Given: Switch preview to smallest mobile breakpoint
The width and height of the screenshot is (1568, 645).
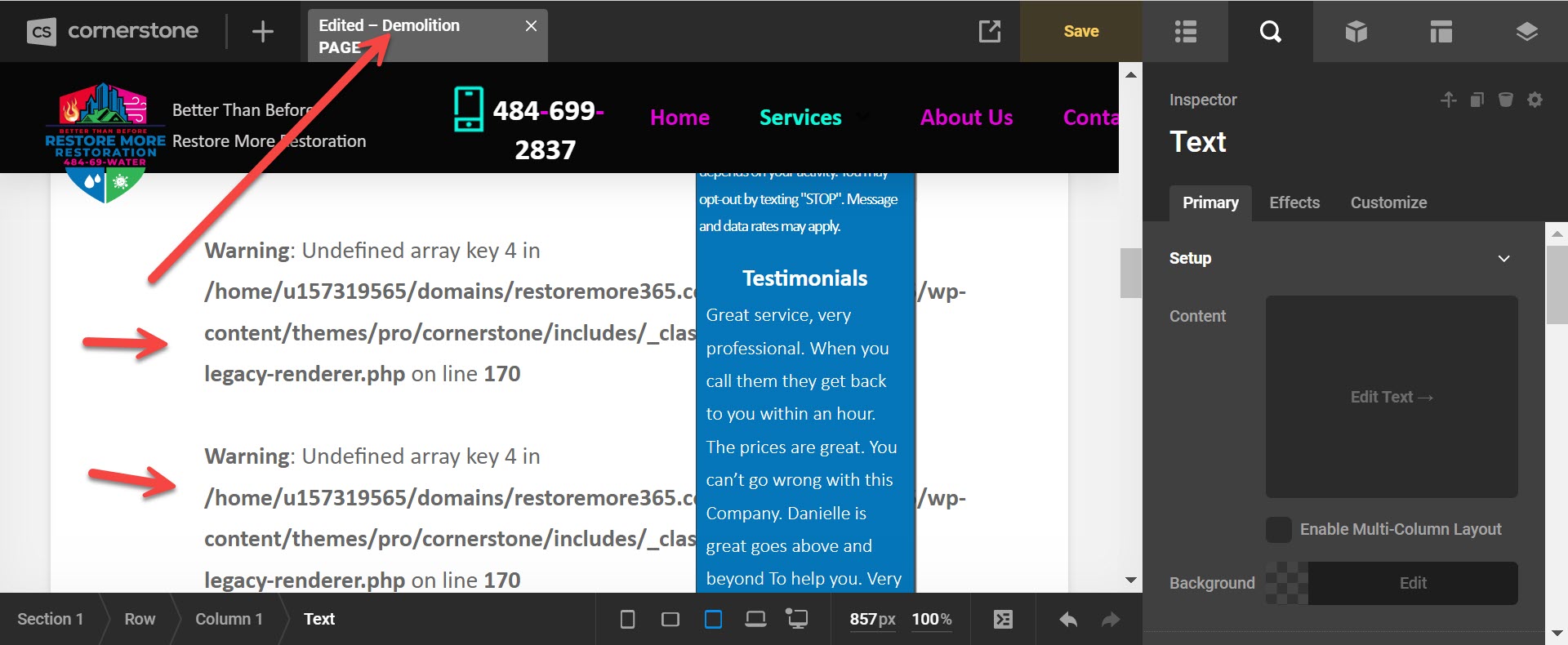Looking at the screenshot, I should pyautogui.click(x=627, y=620).
